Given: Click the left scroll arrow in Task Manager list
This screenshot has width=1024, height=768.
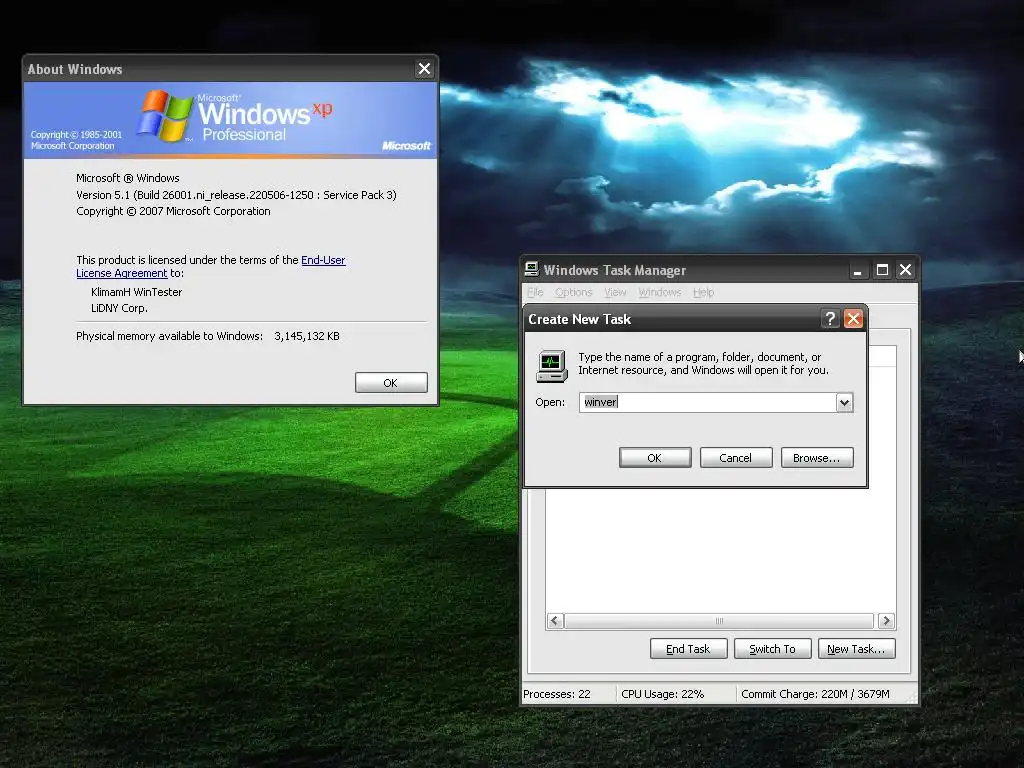Looking at the screenshot, I should (555, 620).
